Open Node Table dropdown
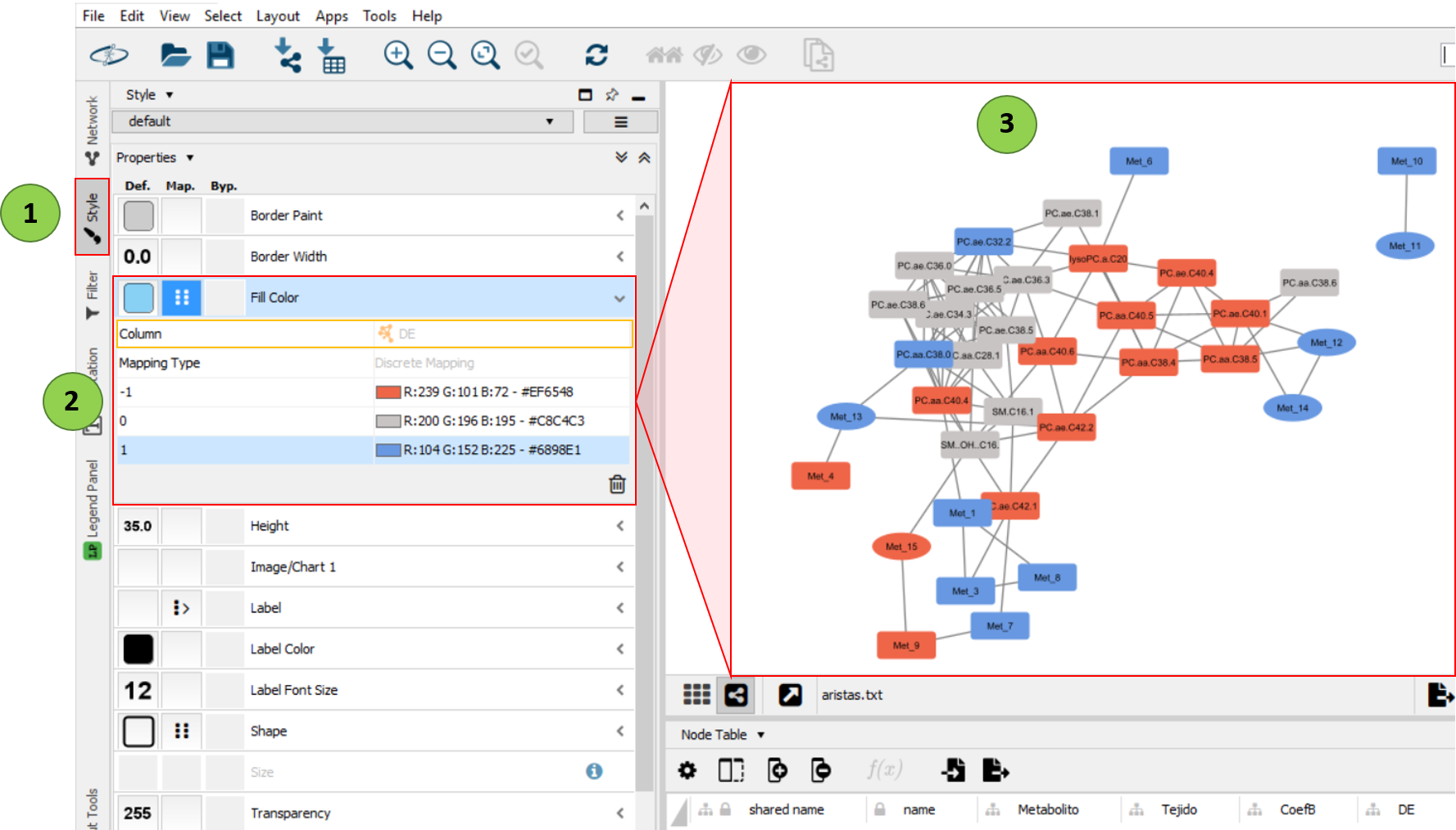Viewport: 1456px width, 830px height. point(761,735)
